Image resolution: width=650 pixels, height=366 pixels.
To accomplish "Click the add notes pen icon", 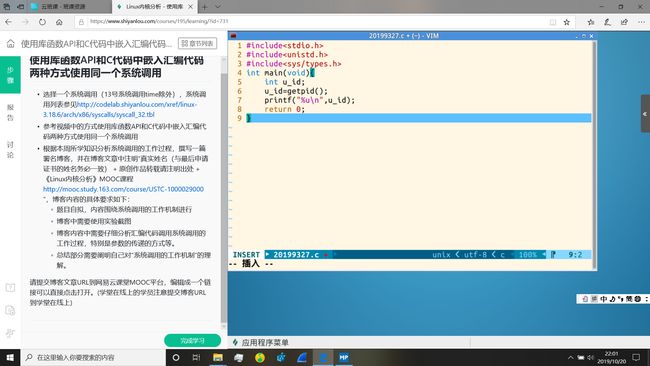I will 607,22.
